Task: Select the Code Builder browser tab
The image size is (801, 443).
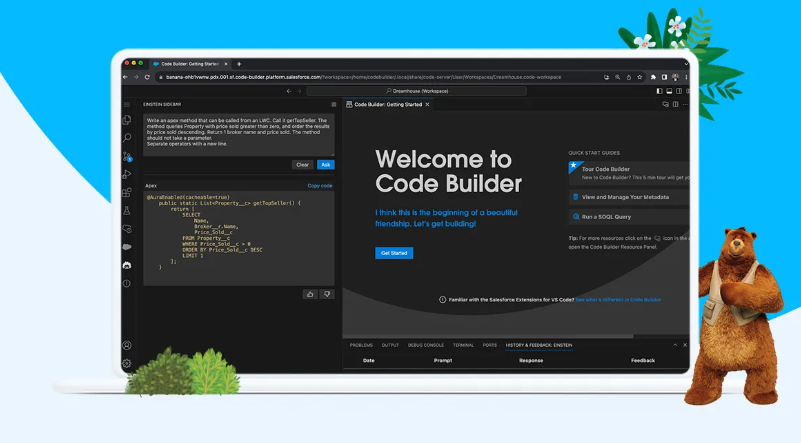Action: pos(190,64)
